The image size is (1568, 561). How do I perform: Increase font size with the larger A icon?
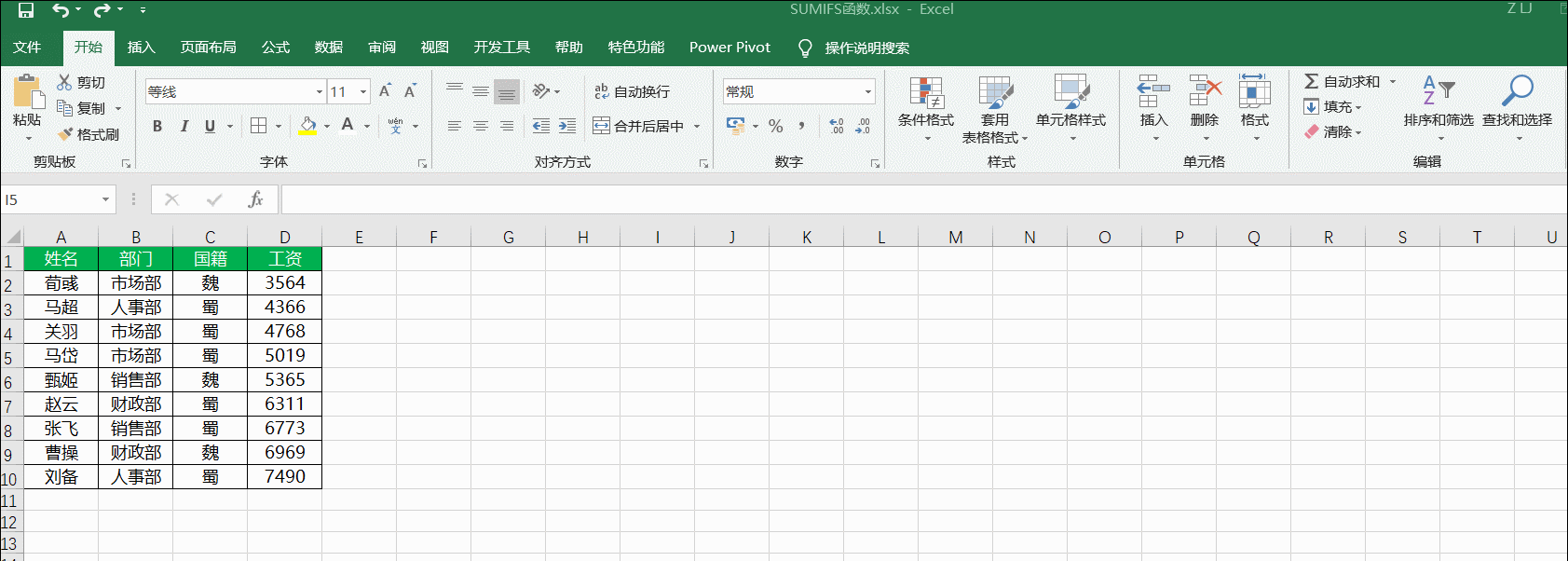pos(385,91)
